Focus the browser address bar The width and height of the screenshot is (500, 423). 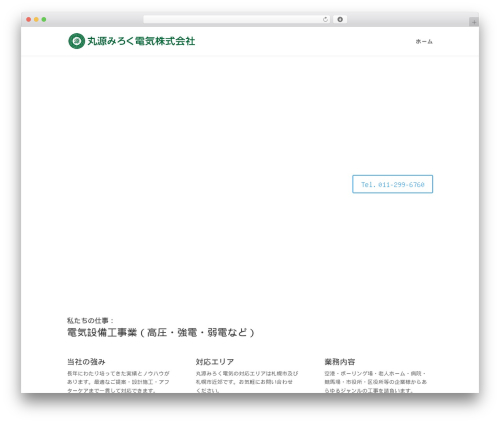[237, 19]
